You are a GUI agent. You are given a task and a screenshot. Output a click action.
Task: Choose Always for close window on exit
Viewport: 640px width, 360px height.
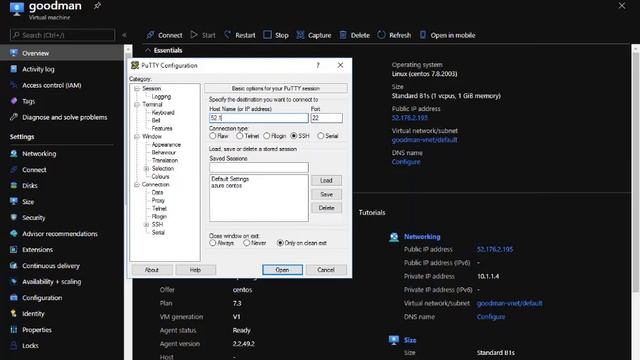coord(213,243)
